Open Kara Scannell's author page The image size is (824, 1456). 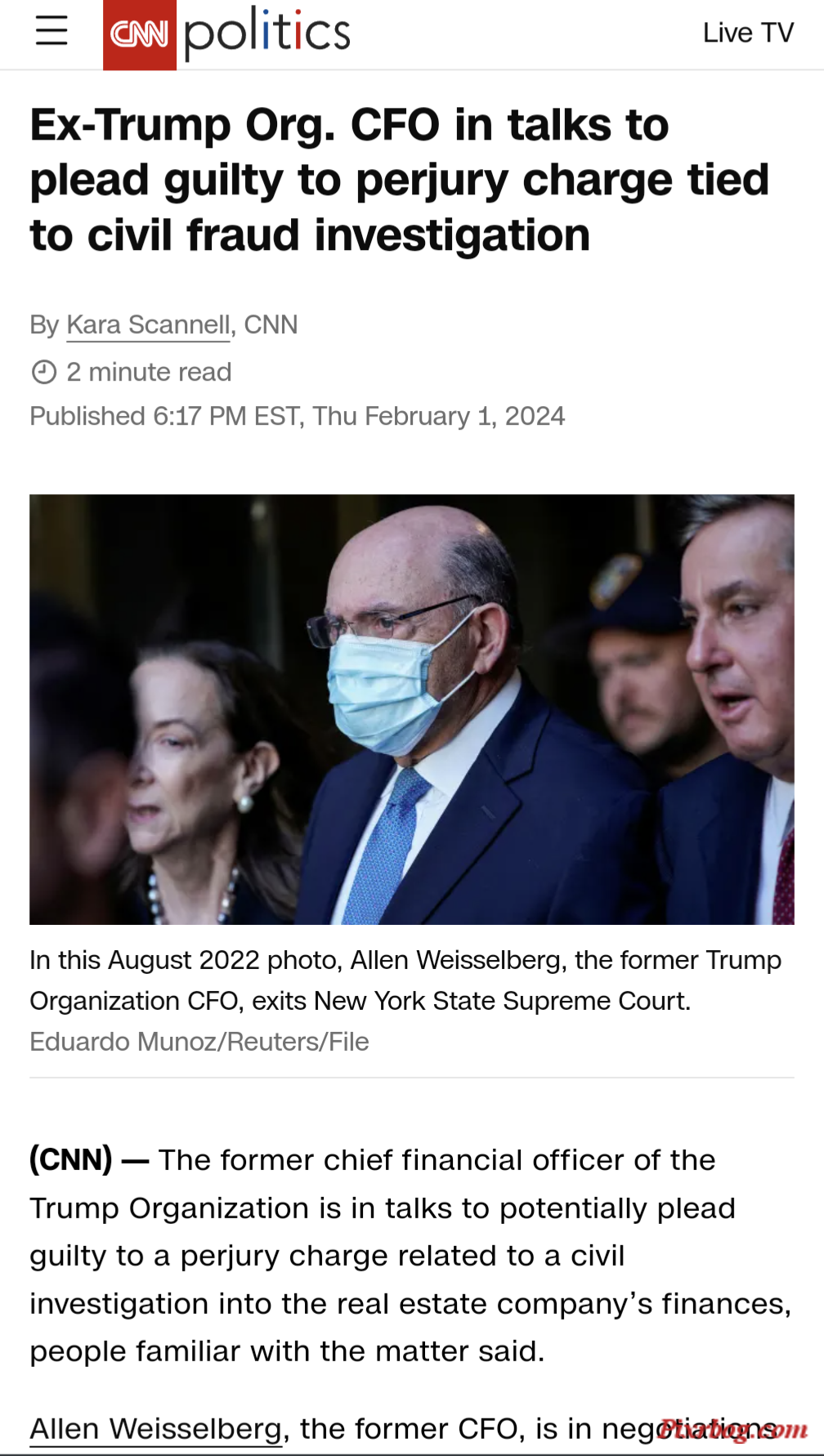[x=148, y=324]
